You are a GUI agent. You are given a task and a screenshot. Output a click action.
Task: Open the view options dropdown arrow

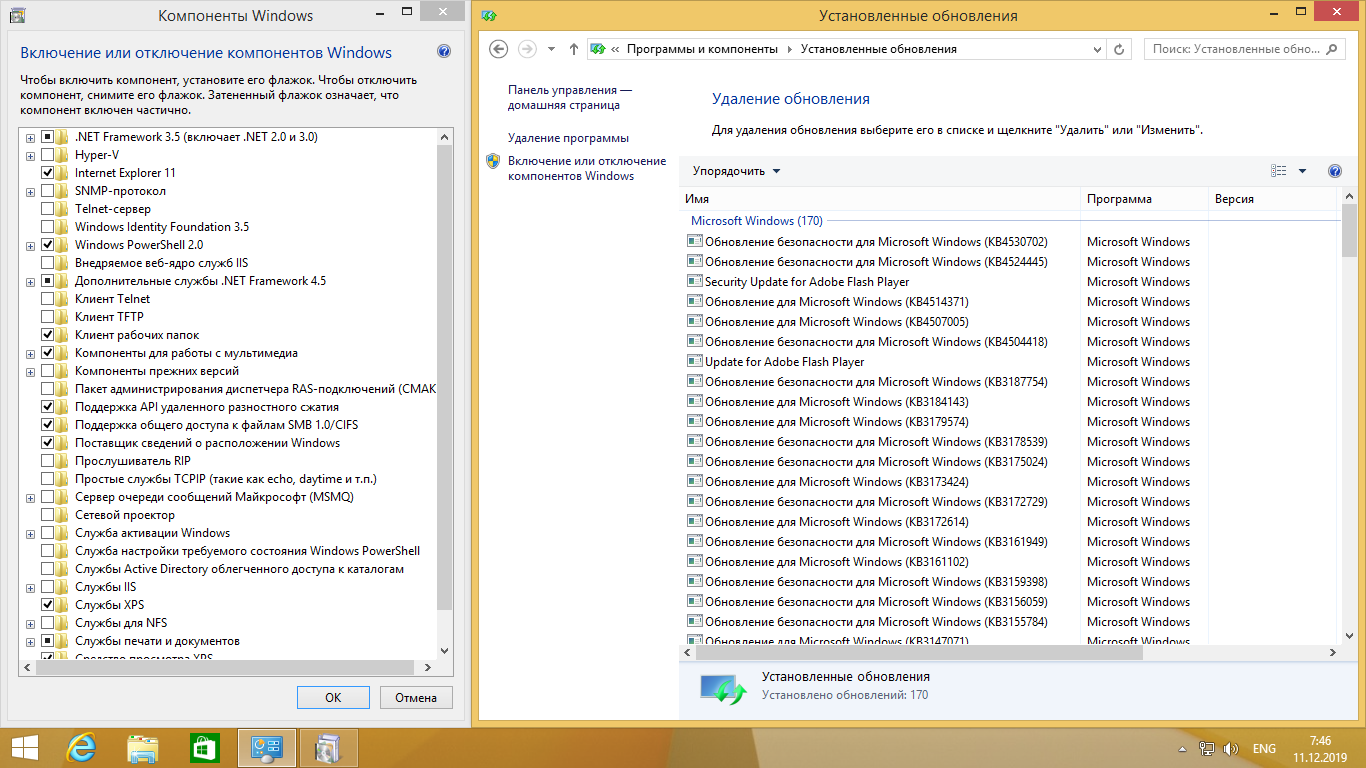point(1302,171)
